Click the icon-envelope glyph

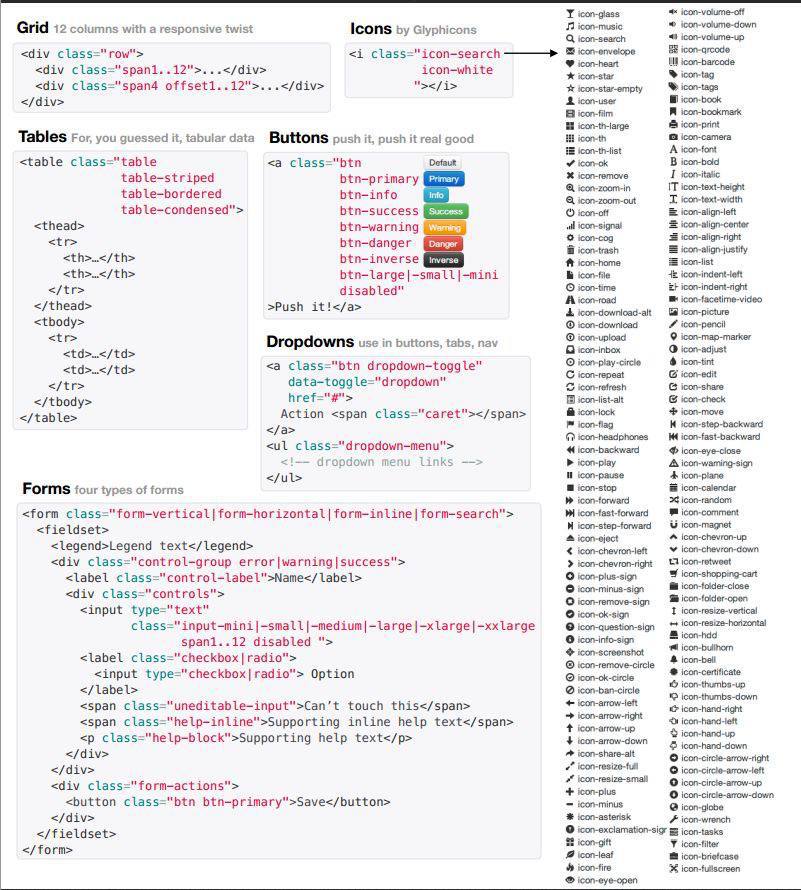[570, 51]
